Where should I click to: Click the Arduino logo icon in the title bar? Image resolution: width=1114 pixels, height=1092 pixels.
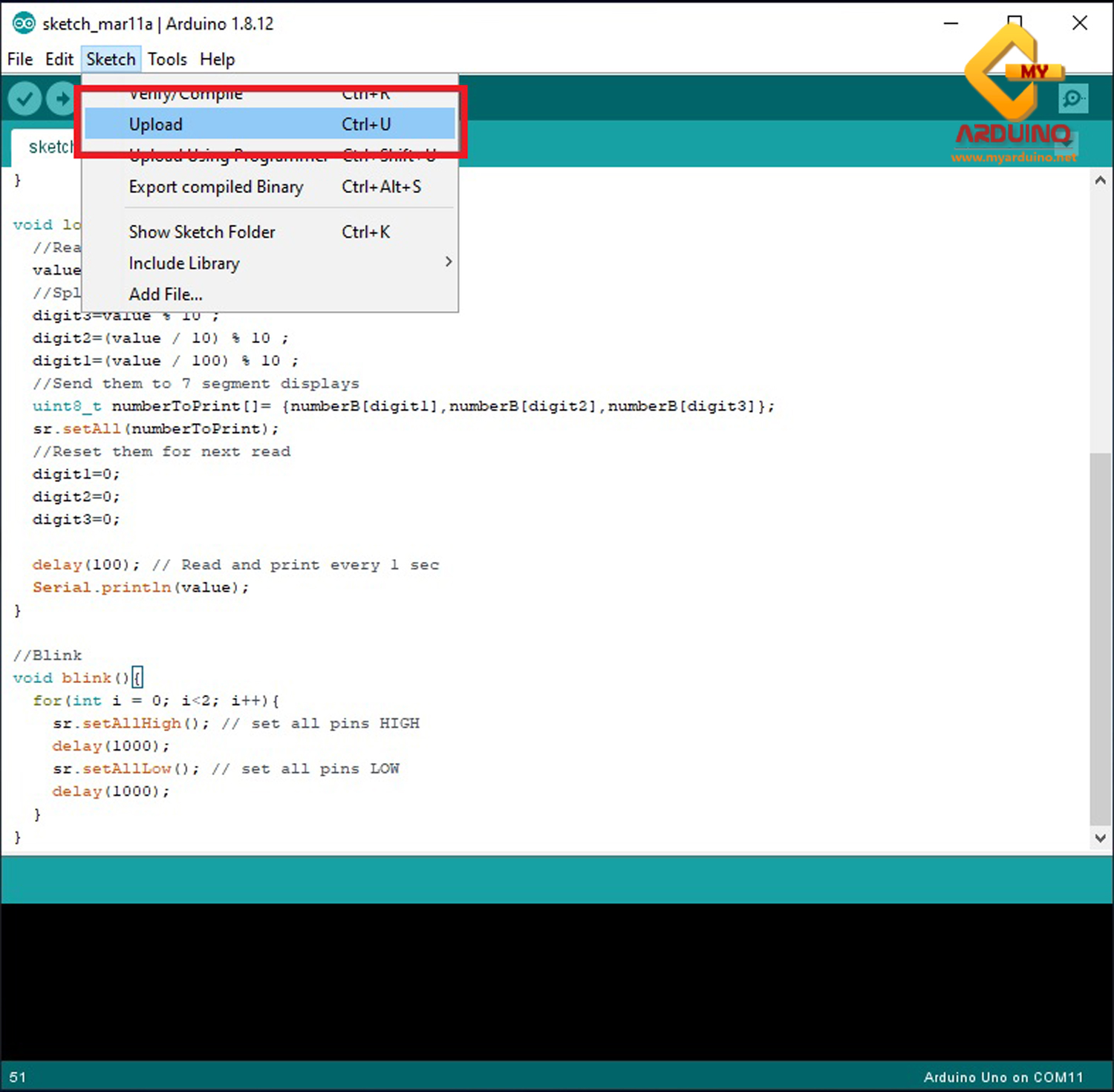pyautogui.click(x=23, y=23)
